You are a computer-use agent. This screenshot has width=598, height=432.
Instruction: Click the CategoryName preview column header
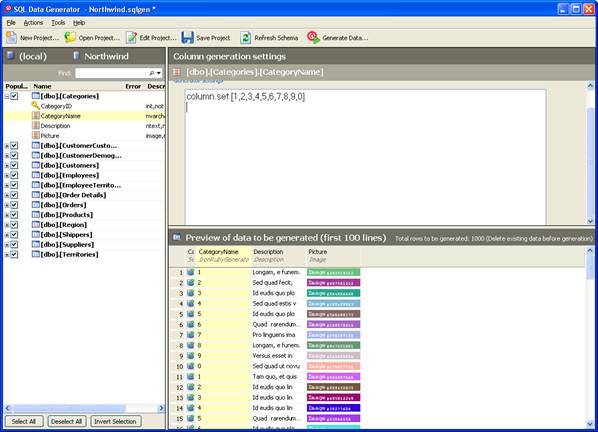pyautogui.click(x=223, y=255)
